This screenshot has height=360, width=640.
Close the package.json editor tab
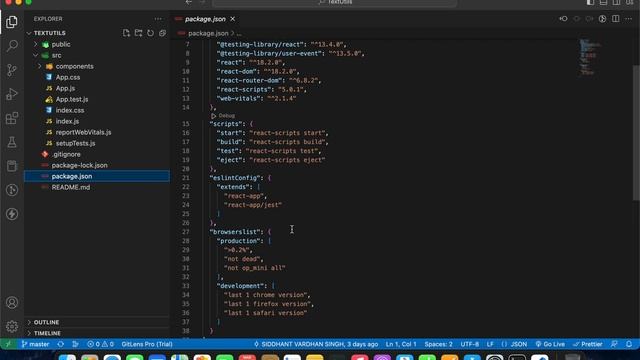click(x=233, y=19)
